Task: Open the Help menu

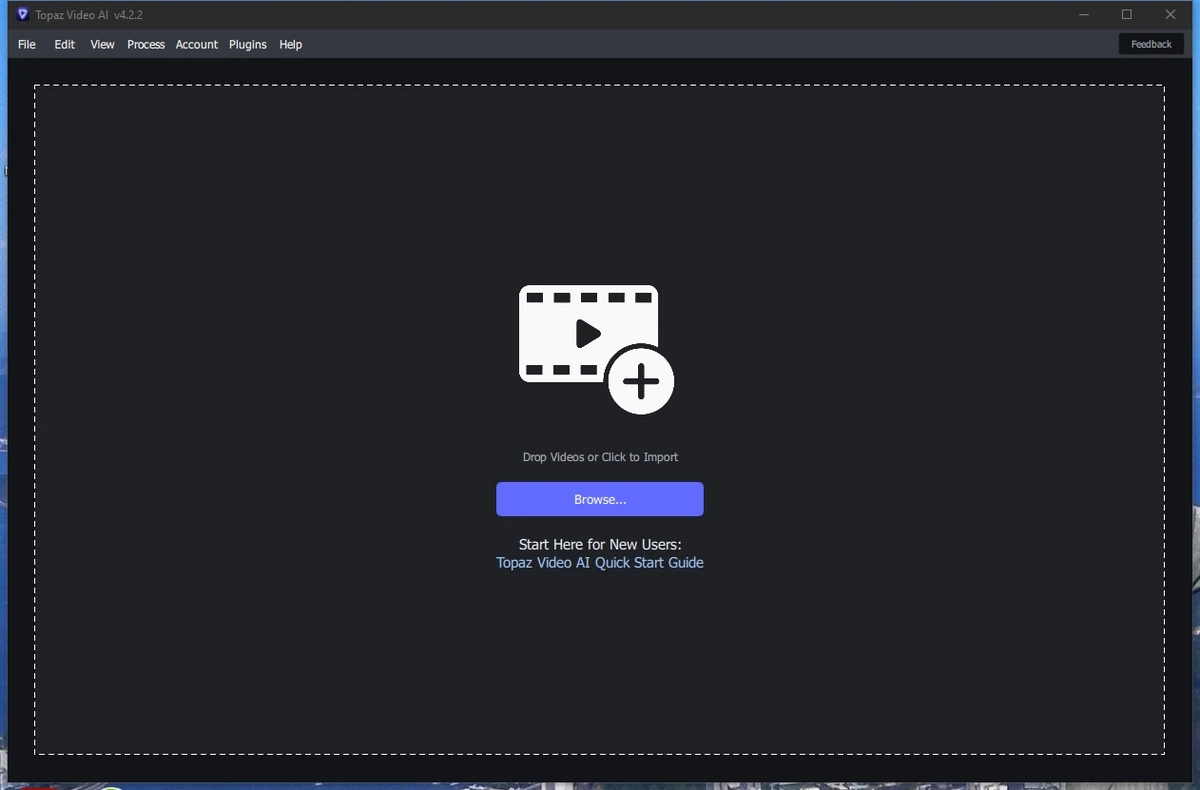Action: point(291,44)
